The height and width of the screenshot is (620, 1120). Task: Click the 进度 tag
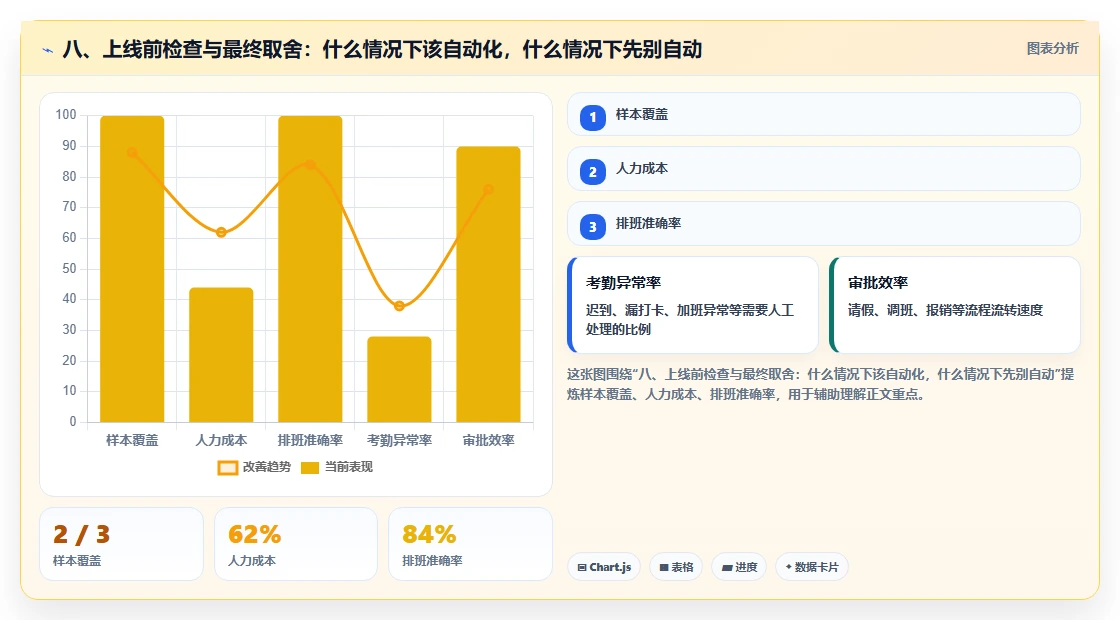click(x=739, y=567)
